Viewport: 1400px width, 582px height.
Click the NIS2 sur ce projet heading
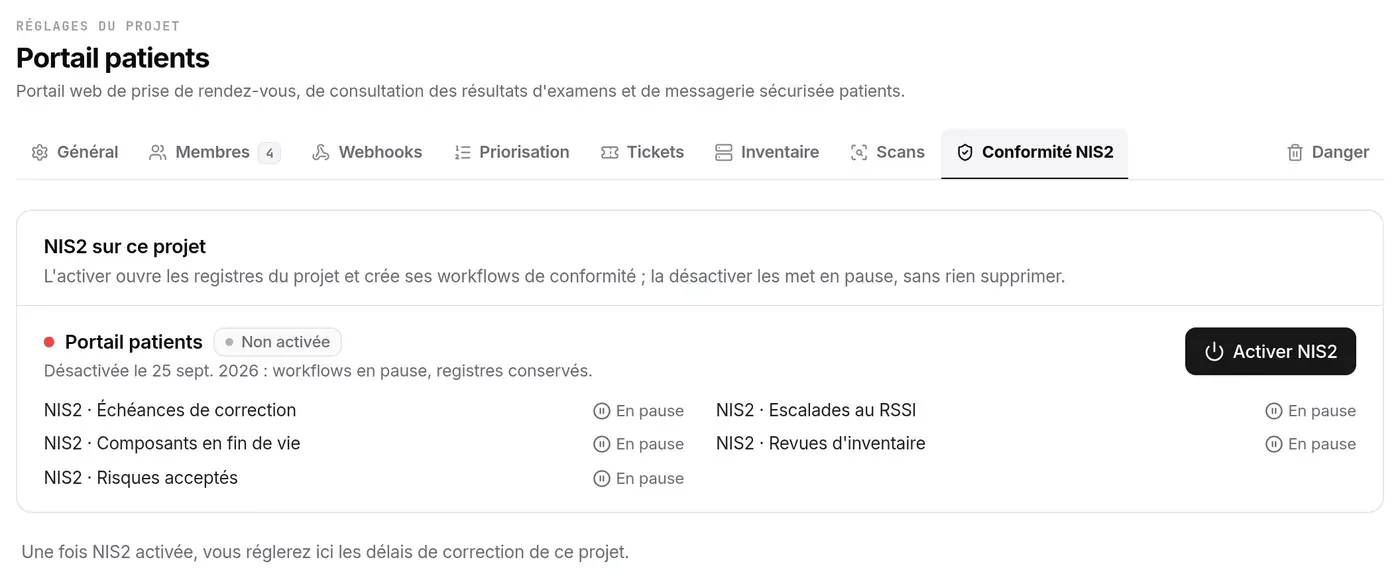pos(125,247)
